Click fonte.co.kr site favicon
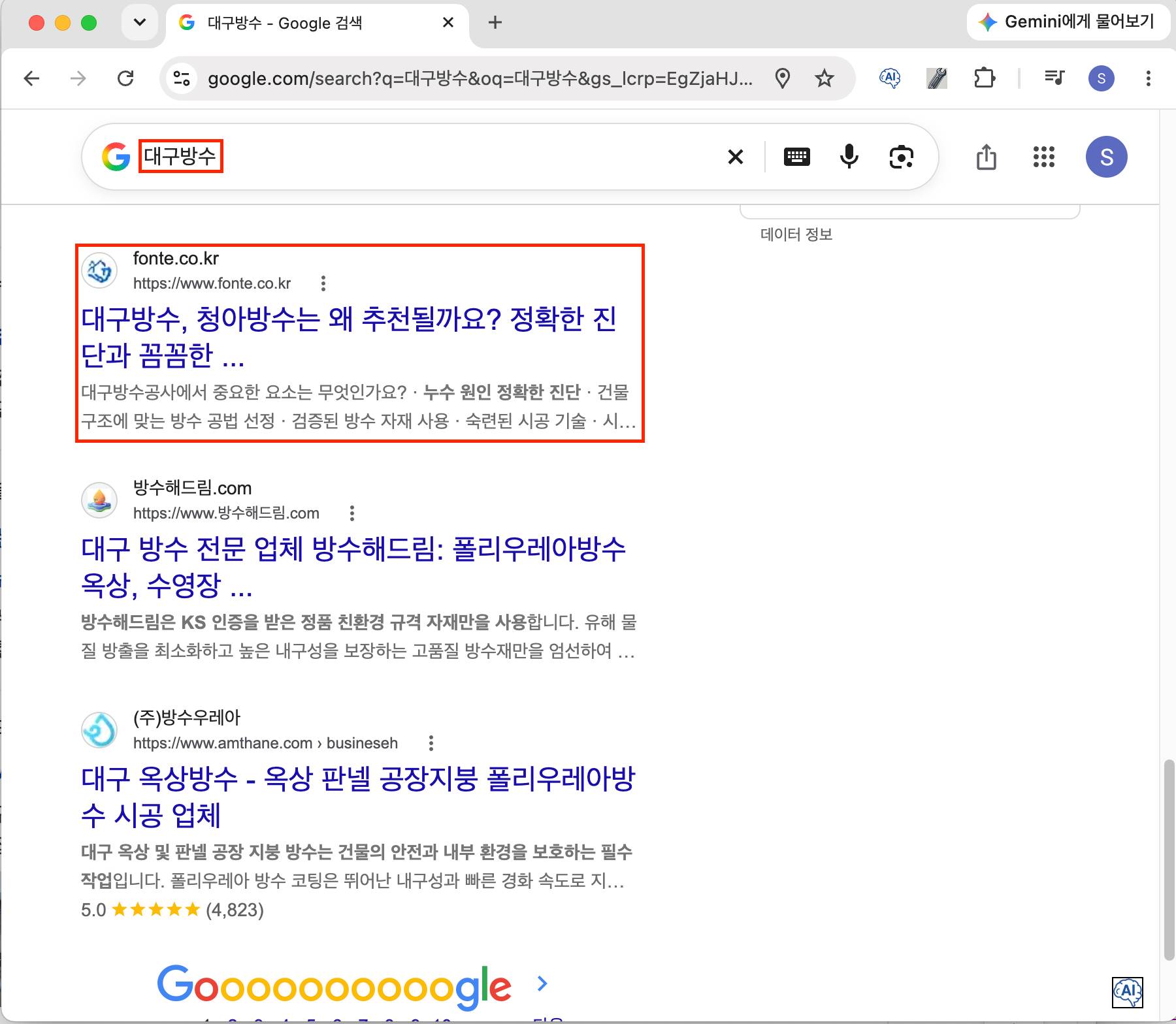This screenshot has height=1024, width=1176. coord(99,270)
